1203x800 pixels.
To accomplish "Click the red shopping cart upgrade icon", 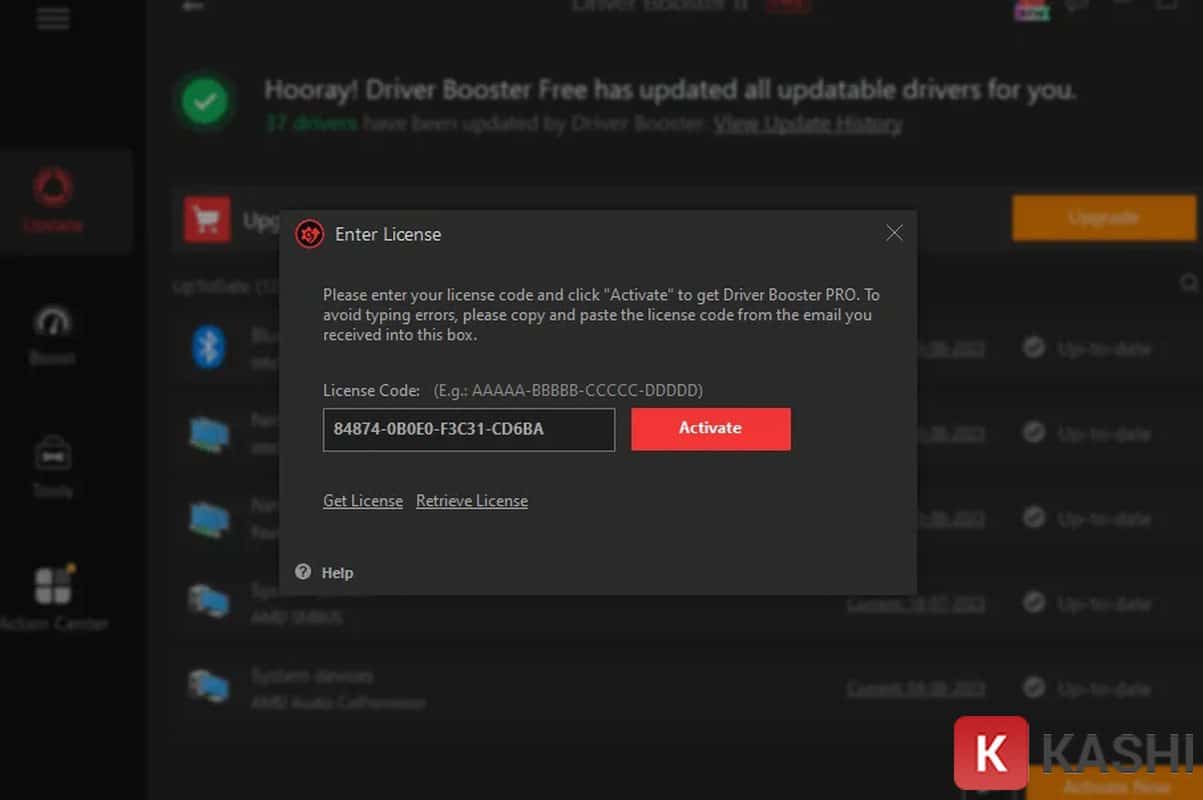I will (x=207, y=219).
